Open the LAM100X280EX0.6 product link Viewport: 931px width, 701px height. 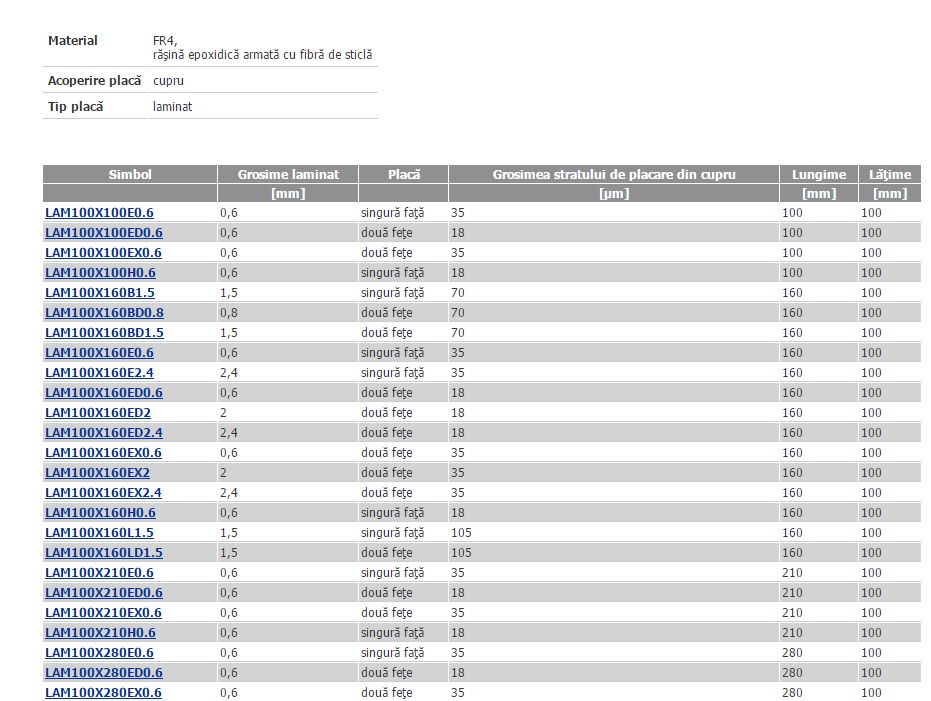[103, 693]
